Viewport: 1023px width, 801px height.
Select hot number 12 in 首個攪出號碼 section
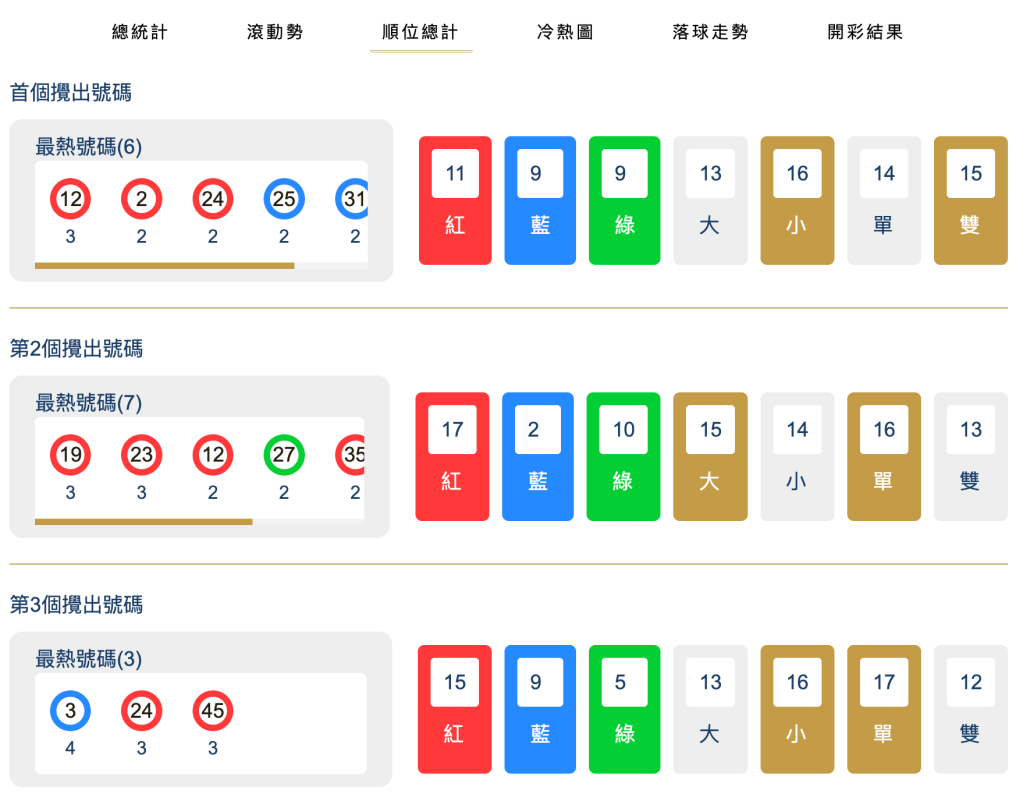coord(69,198)
